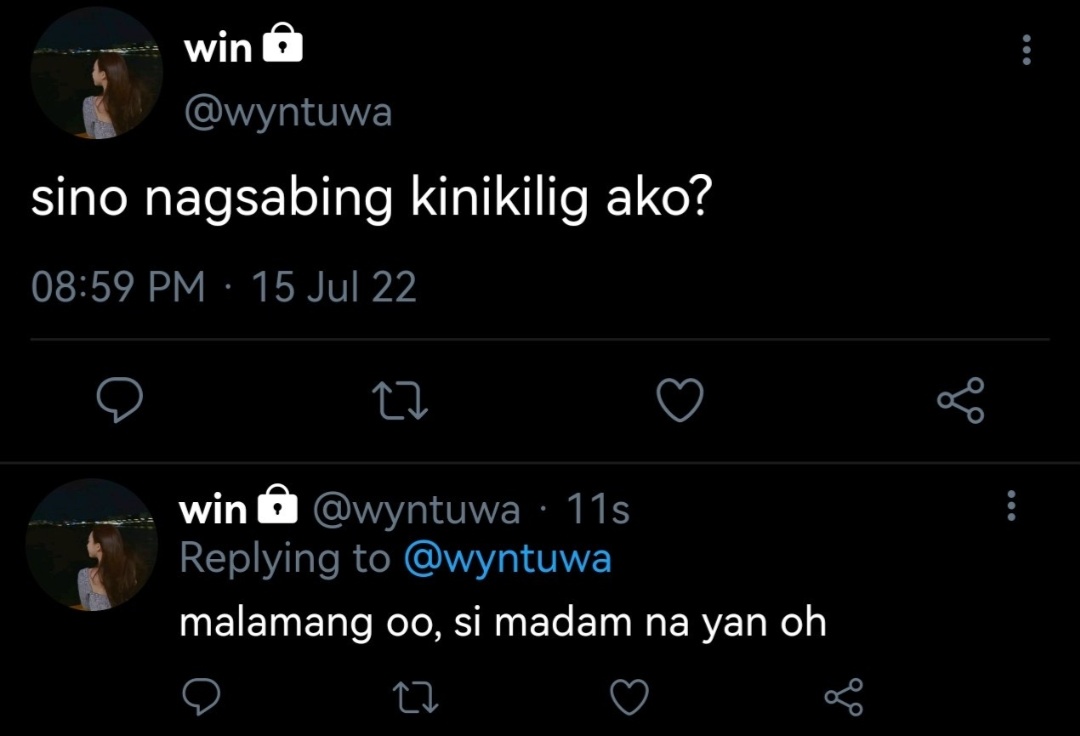
Task: Select the reply author's name 'win'
Action: [213, 510]
